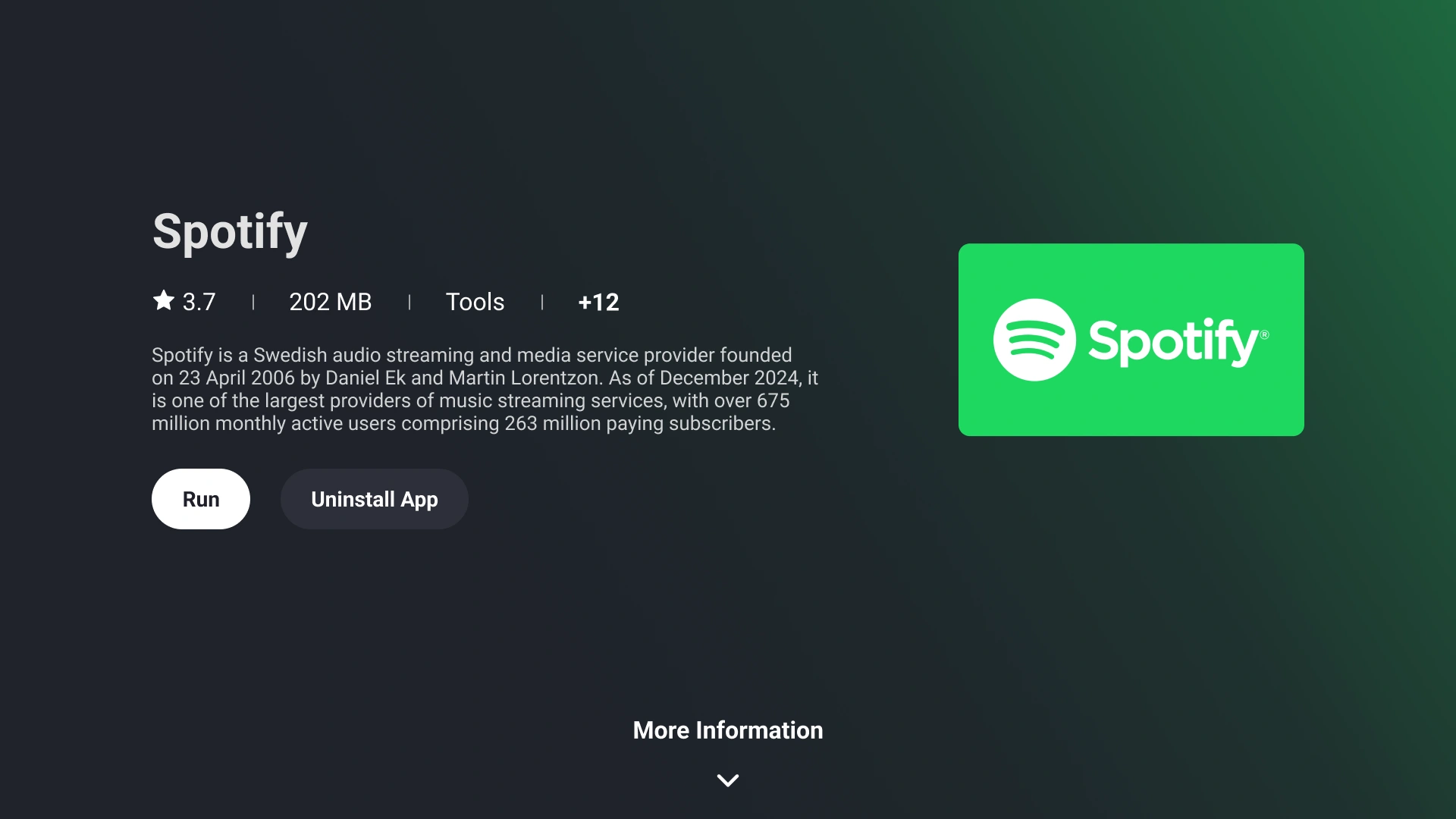Viewport: 1456px width, 819px height.
Task: Click the Spotify logo banner image
Action: click(x=1131, y=340)
